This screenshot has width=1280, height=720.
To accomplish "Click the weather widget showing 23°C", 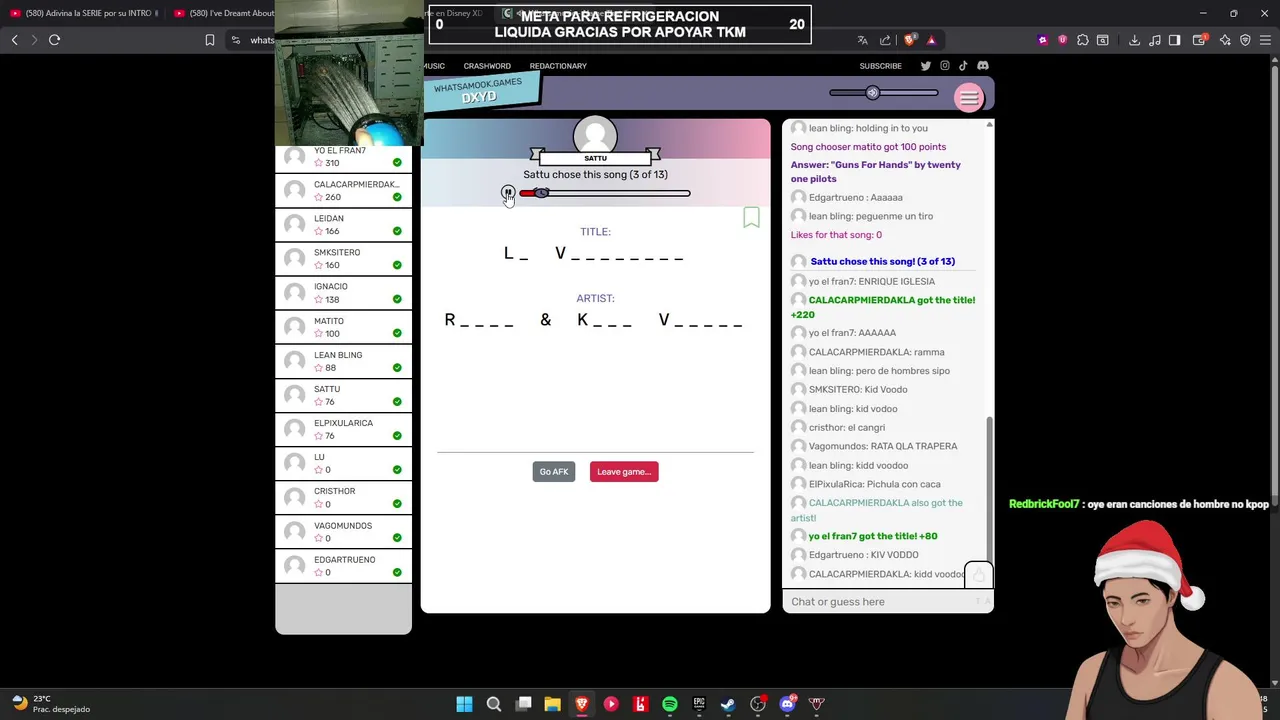I will (x=52, y=704).
